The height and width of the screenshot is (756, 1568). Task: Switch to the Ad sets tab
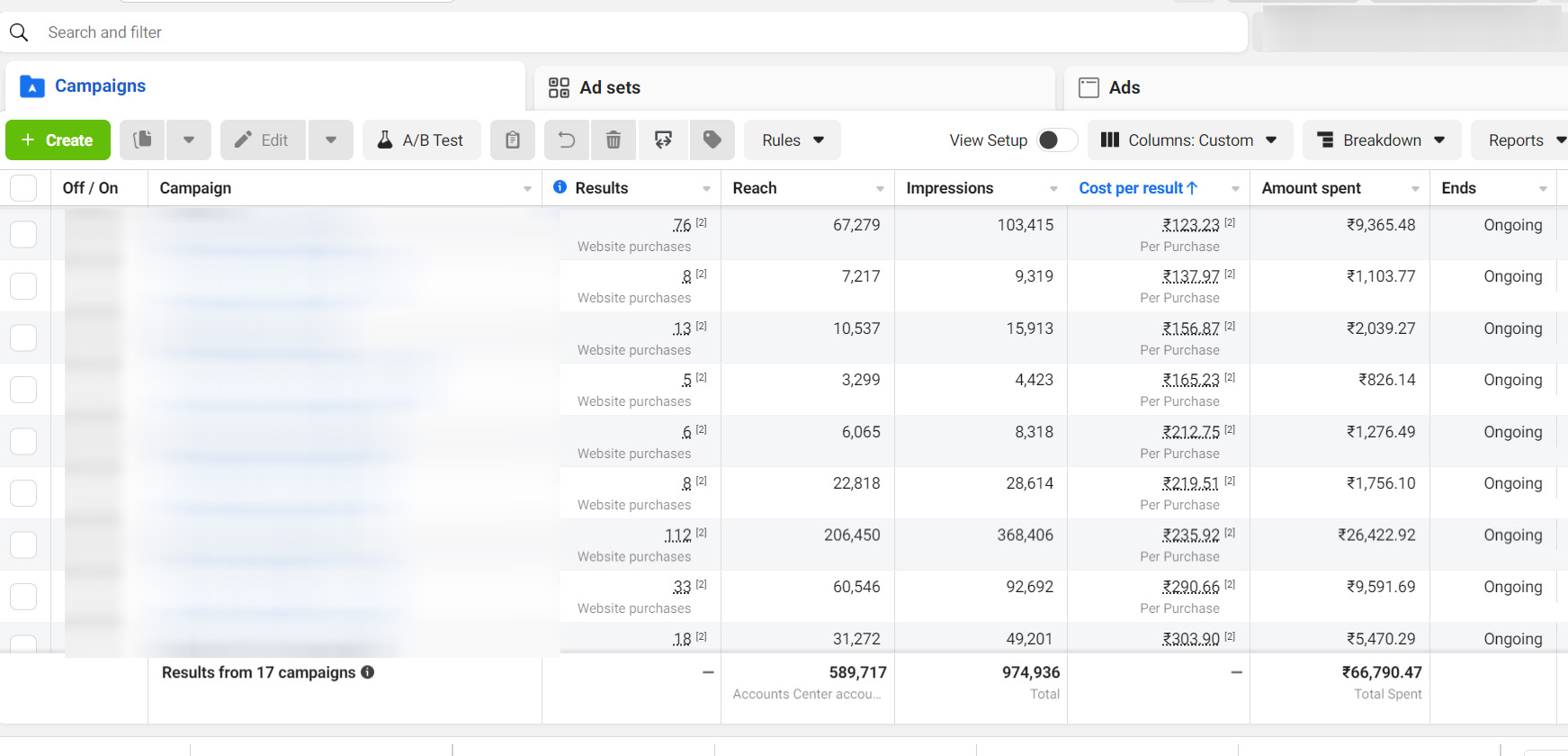[x=794, y=87]
